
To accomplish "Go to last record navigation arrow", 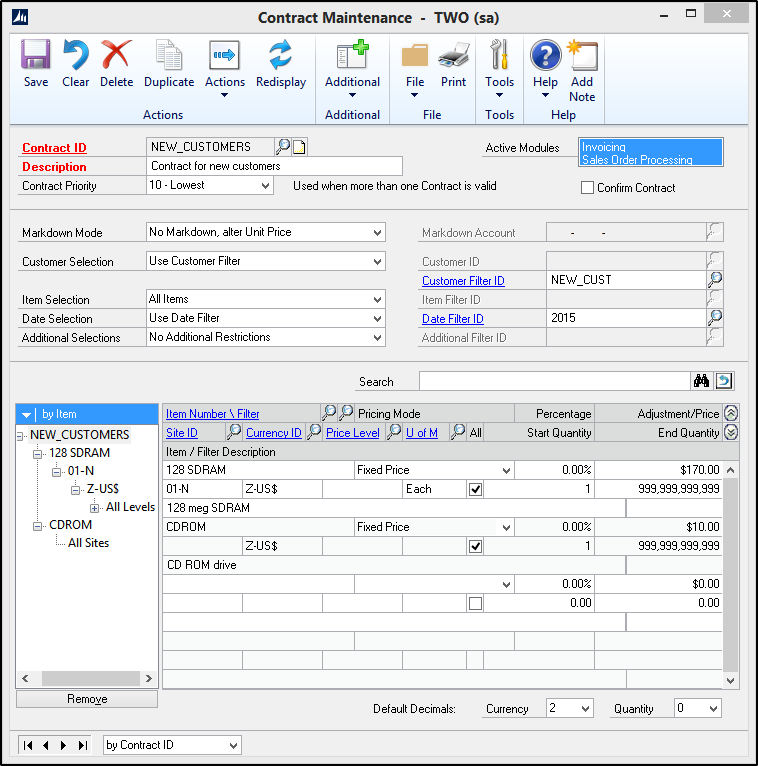I will coord(83,745).
